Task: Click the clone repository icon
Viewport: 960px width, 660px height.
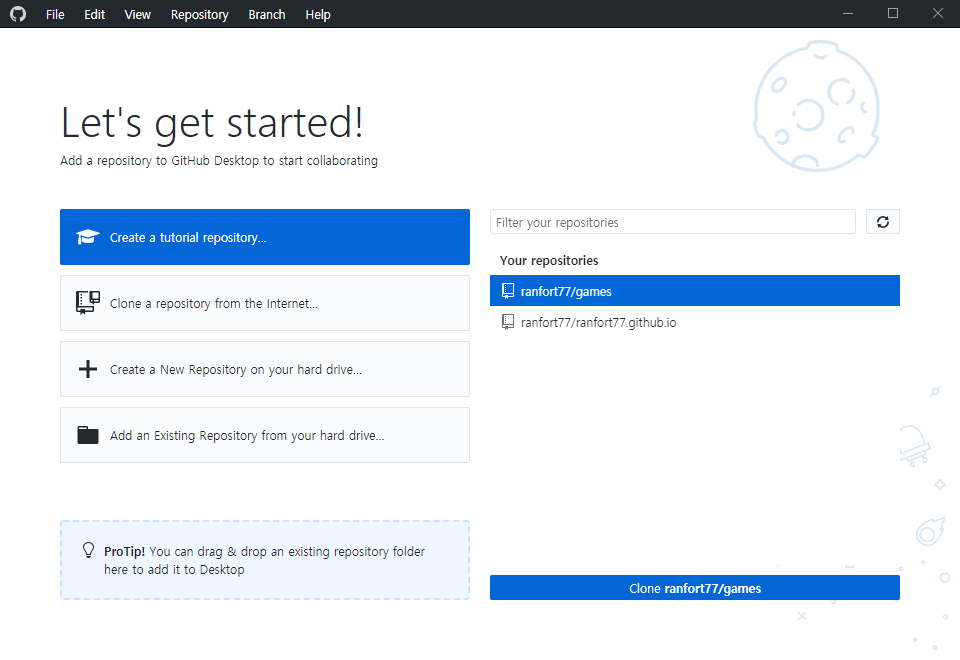Action: (x=88, y=302)
